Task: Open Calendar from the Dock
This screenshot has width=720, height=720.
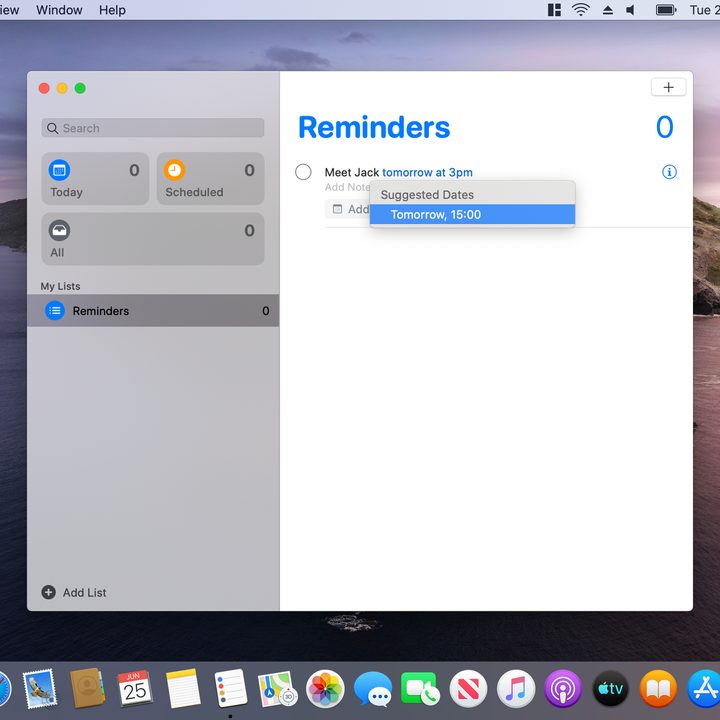Action: coord(135,688)
